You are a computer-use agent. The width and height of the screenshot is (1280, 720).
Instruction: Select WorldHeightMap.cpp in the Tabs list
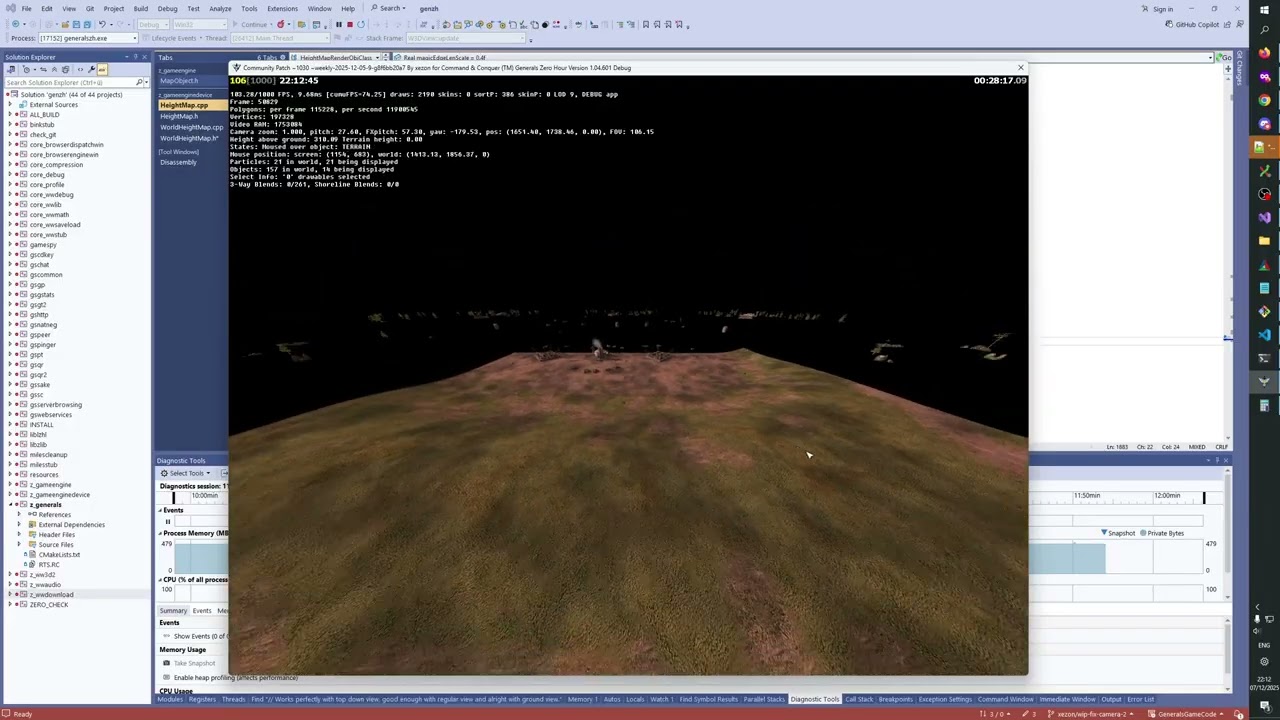pos(191,128)
